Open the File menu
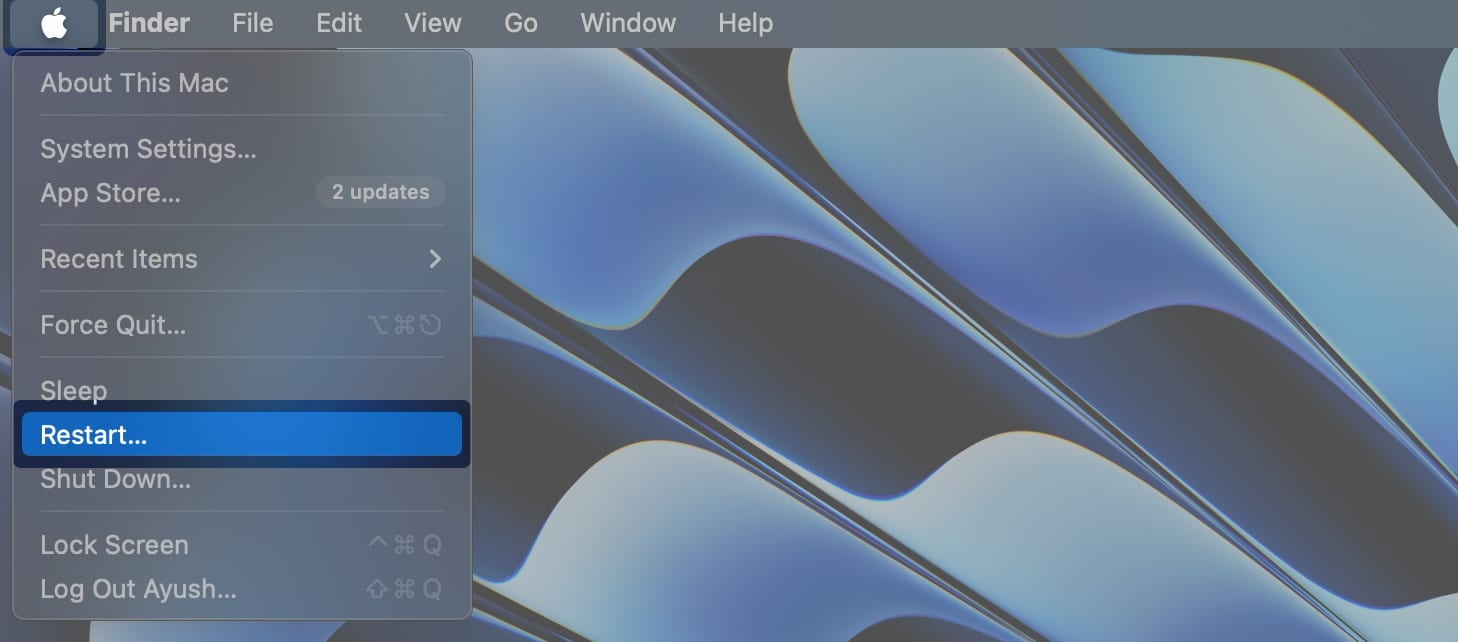This screenshot has width=1458, height=642. pos(252,23)
